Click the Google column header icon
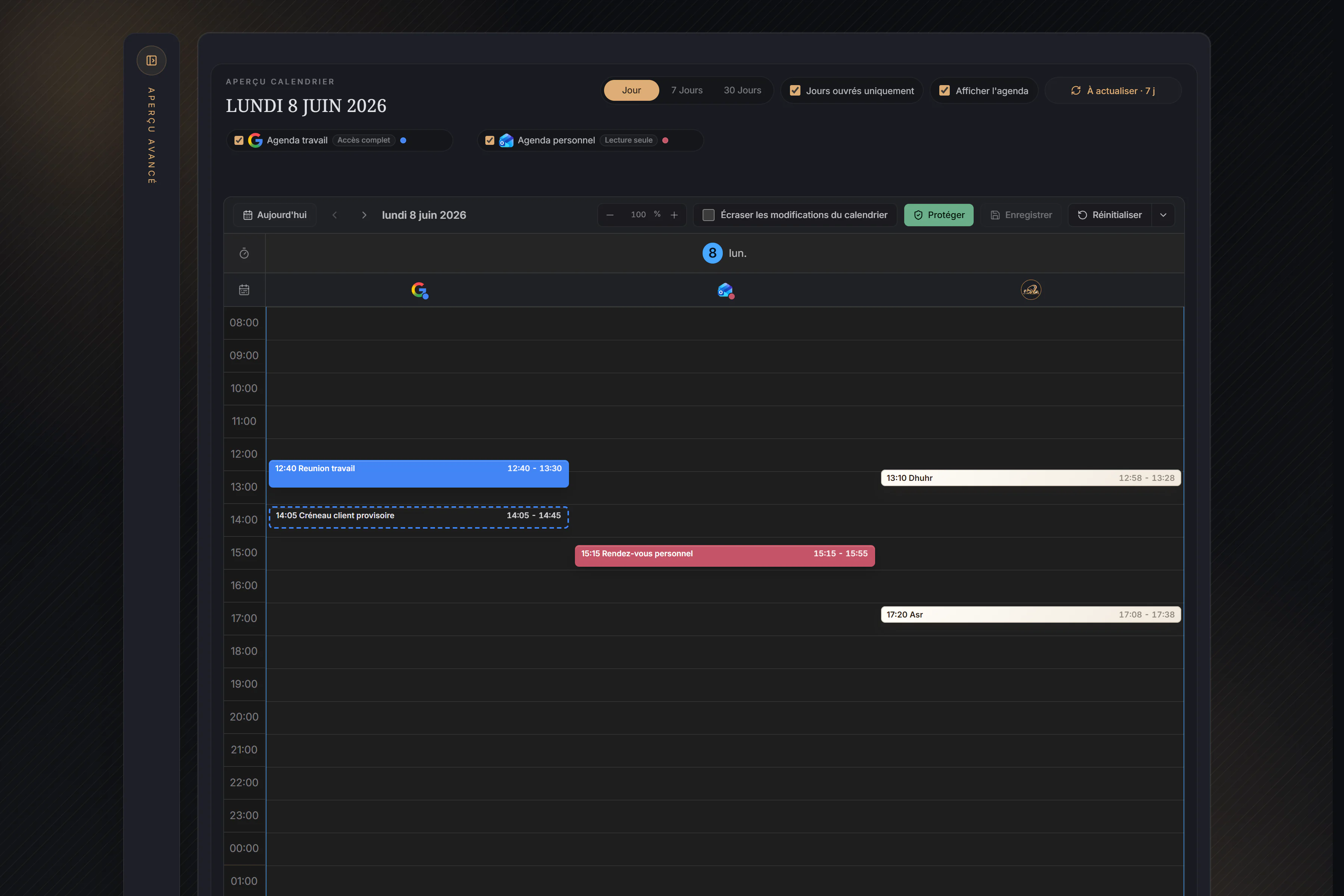 [419, 290]
